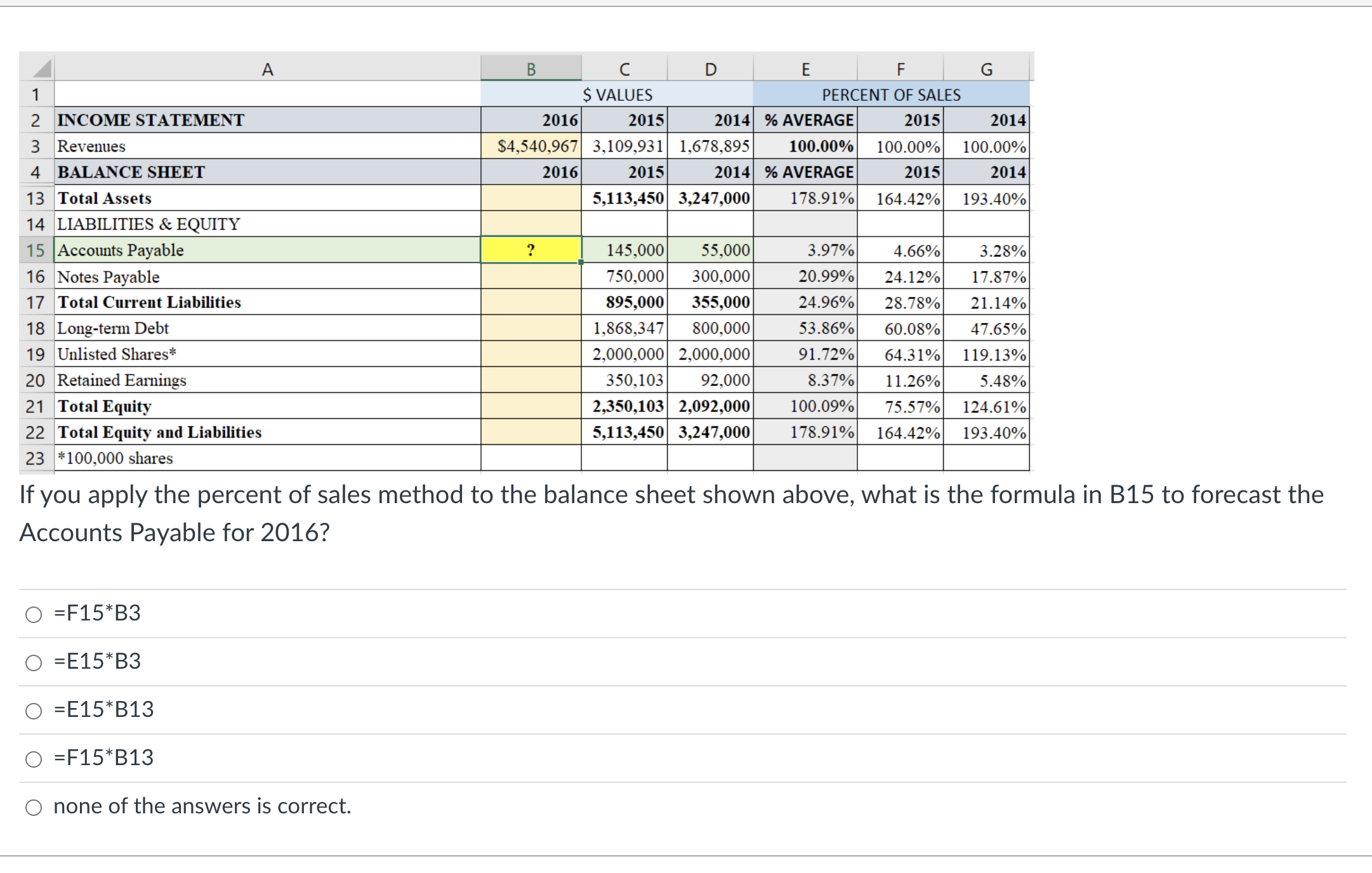Click the 1,868,347 long-term debt cell
The image size is (1372, 873).
pyautogui.click(x=624, y=328)
